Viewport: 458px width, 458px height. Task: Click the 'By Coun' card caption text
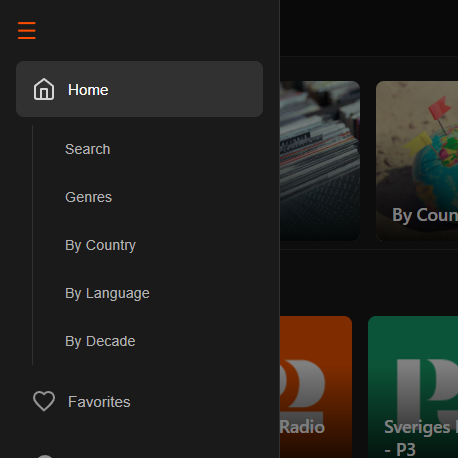(x=425, y=215)
